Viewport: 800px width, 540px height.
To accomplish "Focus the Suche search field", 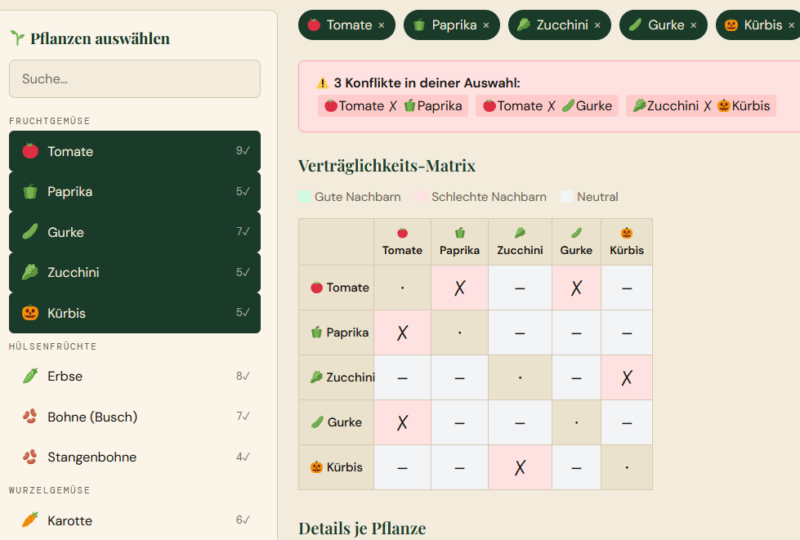I will (135, 79).
